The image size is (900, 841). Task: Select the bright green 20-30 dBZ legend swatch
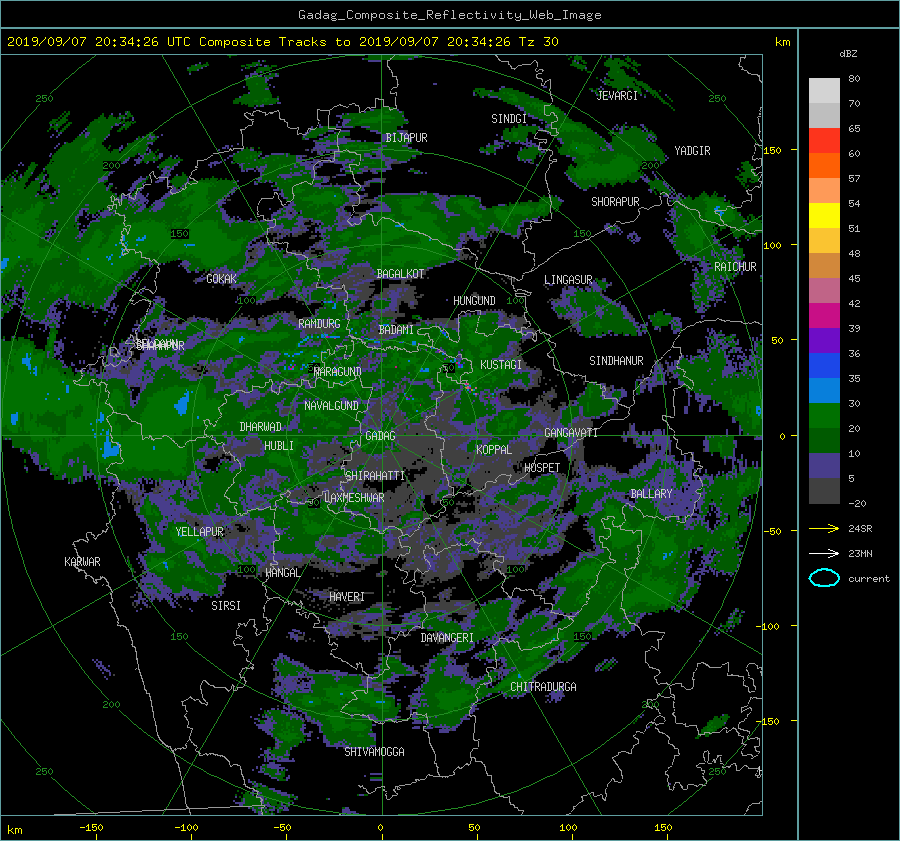(x=824, y=416)
